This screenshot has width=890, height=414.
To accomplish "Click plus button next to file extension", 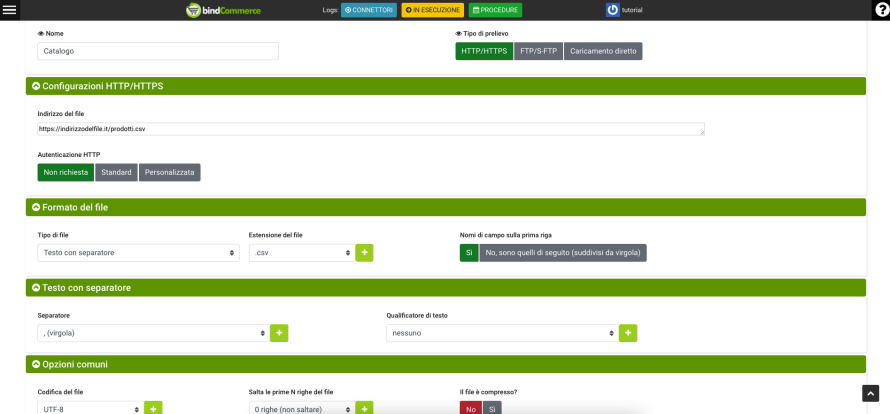I will point(365,253).
